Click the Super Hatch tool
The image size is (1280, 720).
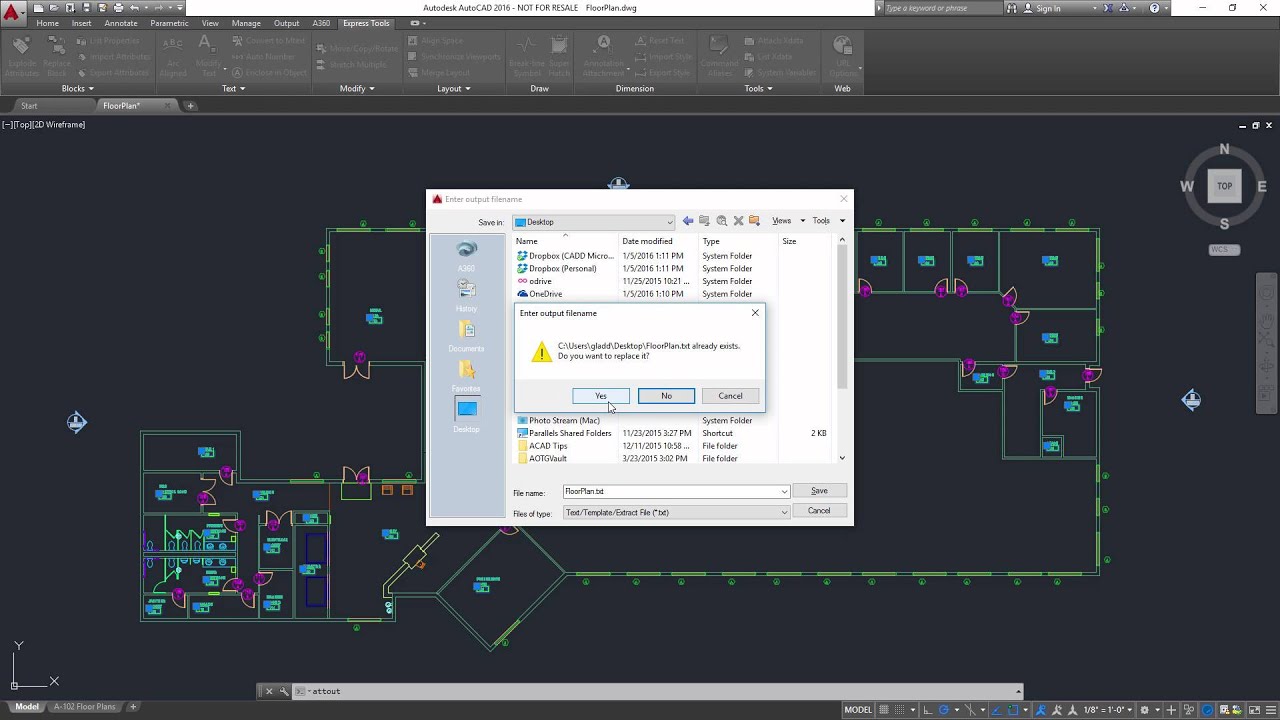[x=559, y=57]
